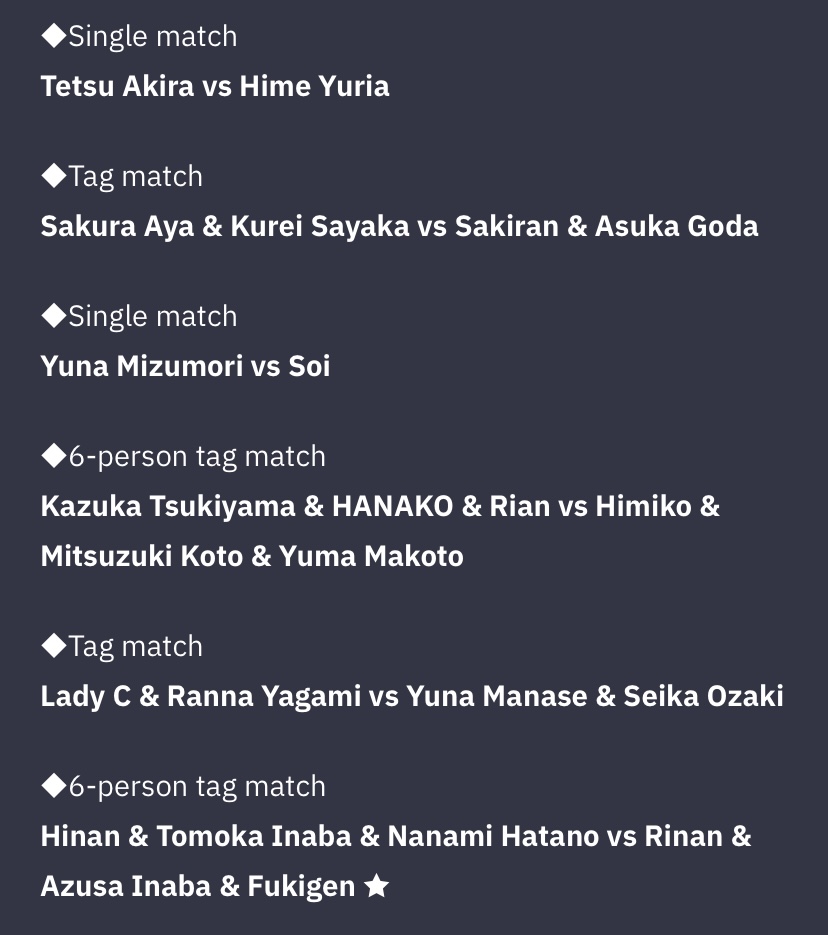
Task: Click the diamond bullet before first Tag match
Action: tap(54, 176)
